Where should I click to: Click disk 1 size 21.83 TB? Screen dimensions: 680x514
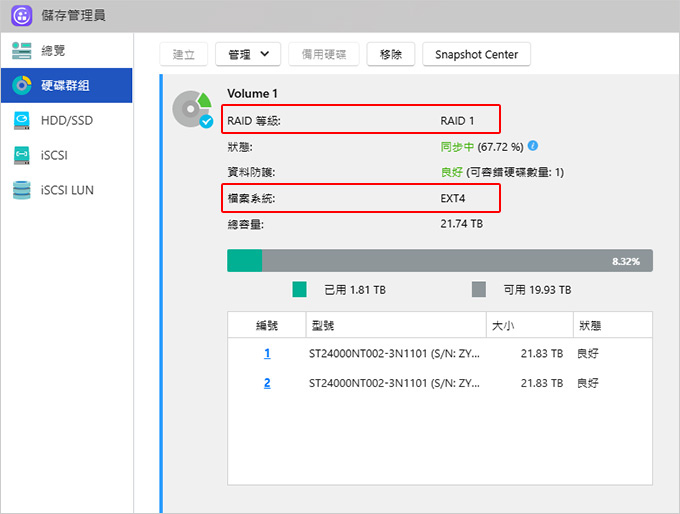542,354
